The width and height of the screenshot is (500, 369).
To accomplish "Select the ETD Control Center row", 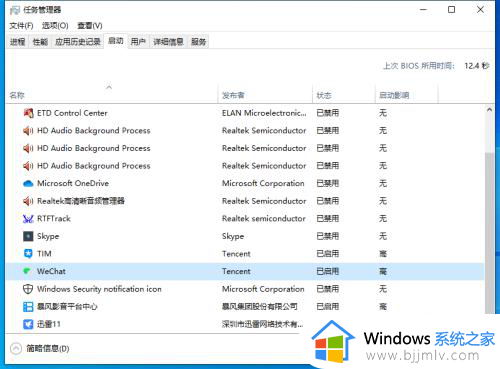I will point(245,113).
